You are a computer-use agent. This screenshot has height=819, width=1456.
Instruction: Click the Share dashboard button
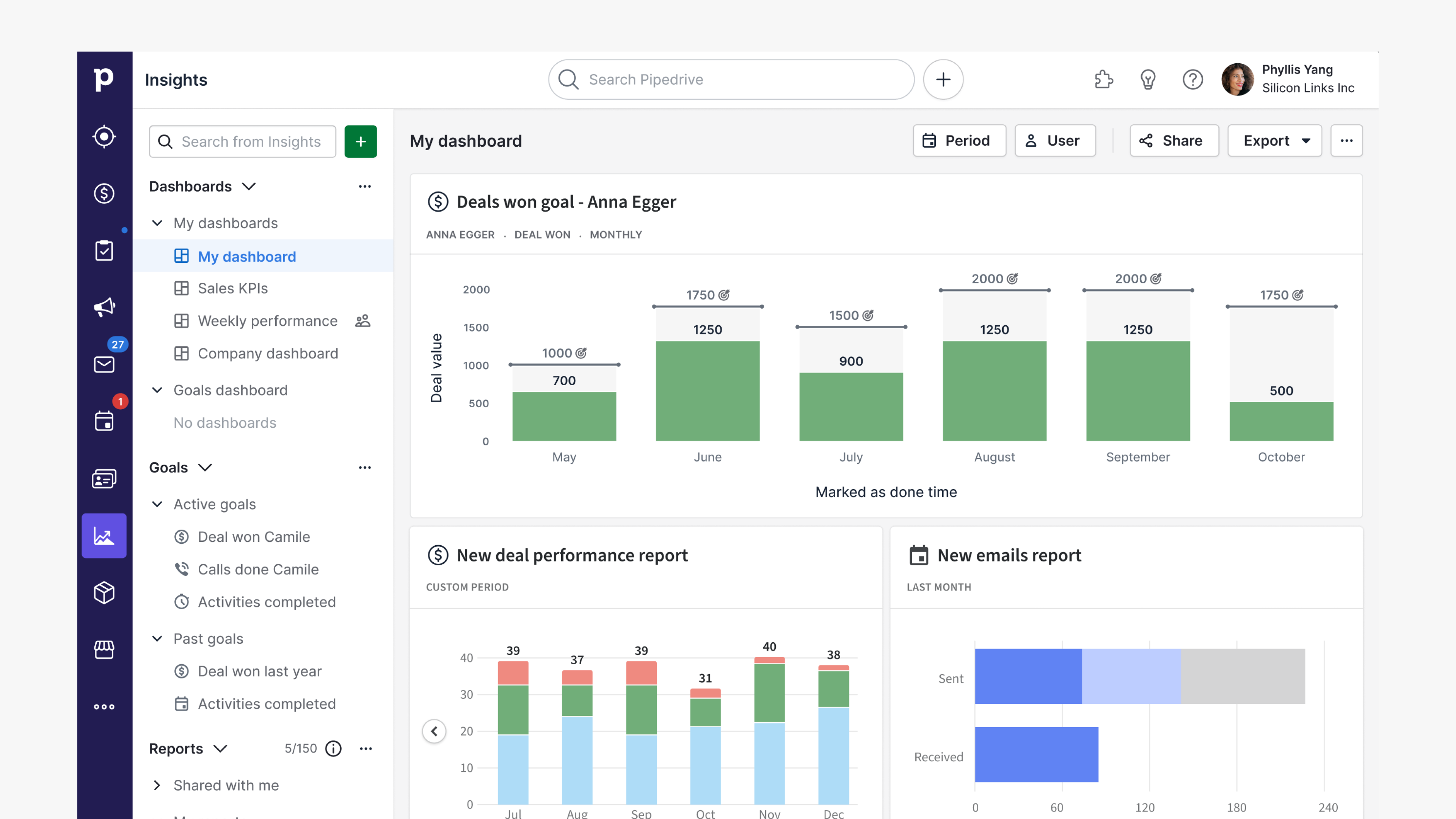pyautogui.click(x=1173, y=140)
